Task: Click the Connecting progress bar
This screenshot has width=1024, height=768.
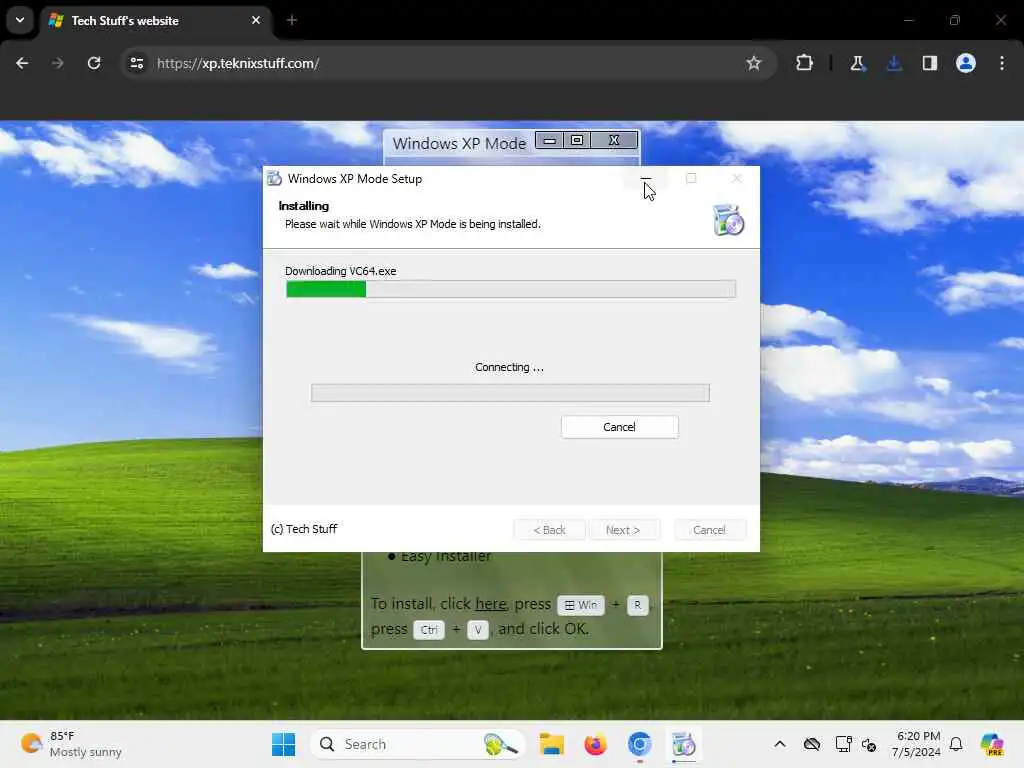Action: 510,393
